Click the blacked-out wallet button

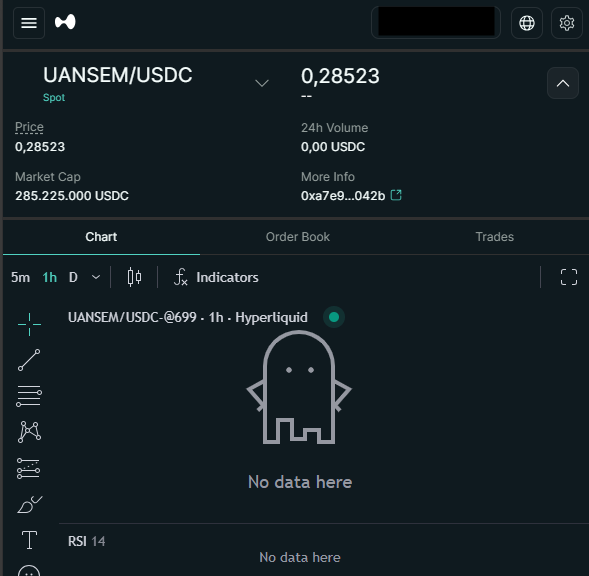(436, 23)
